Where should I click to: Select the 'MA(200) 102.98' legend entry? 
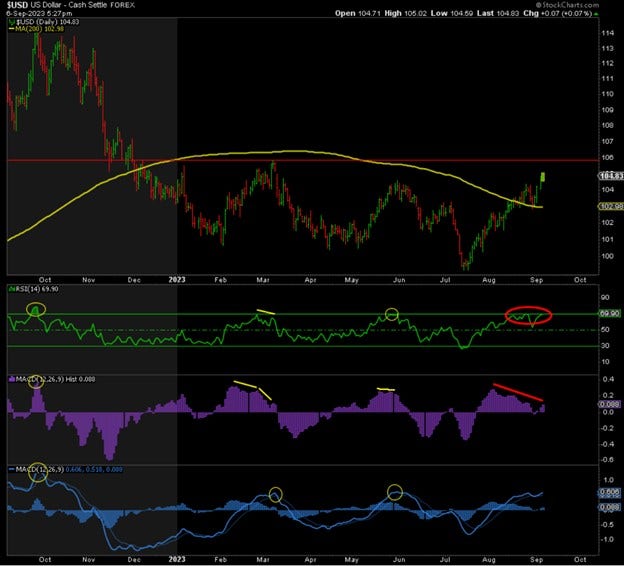(x=37, y=29)
